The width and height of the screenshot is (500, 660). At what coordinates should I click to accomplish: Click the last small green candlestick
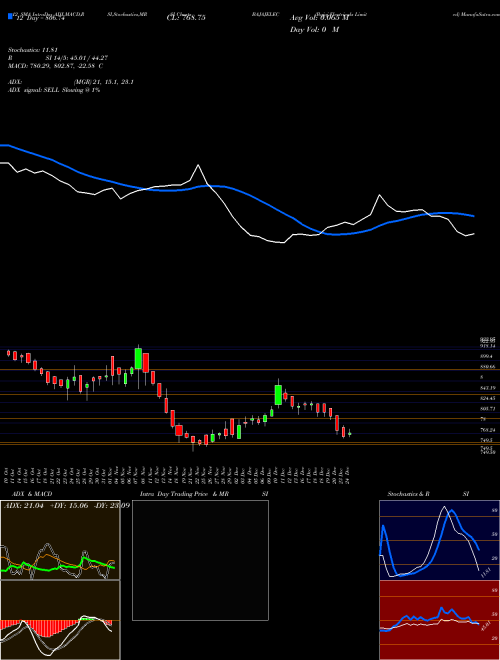[349, 434]
